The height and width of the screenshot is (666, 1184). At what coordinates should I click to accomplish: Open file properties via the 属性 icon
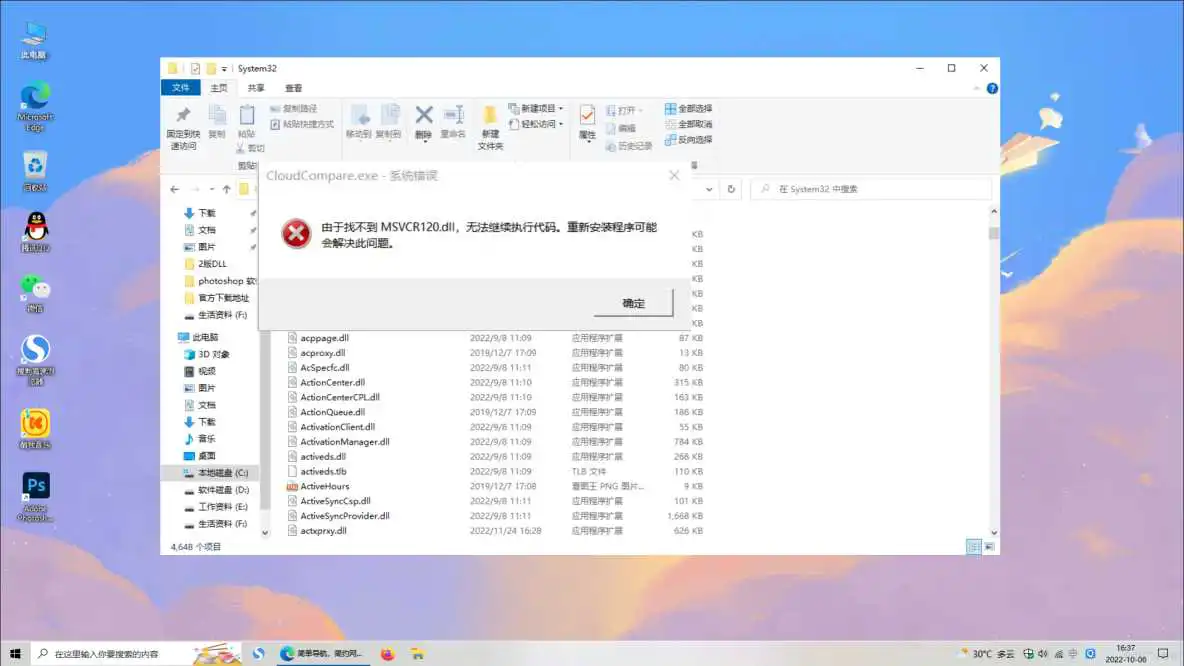[586, 115]
